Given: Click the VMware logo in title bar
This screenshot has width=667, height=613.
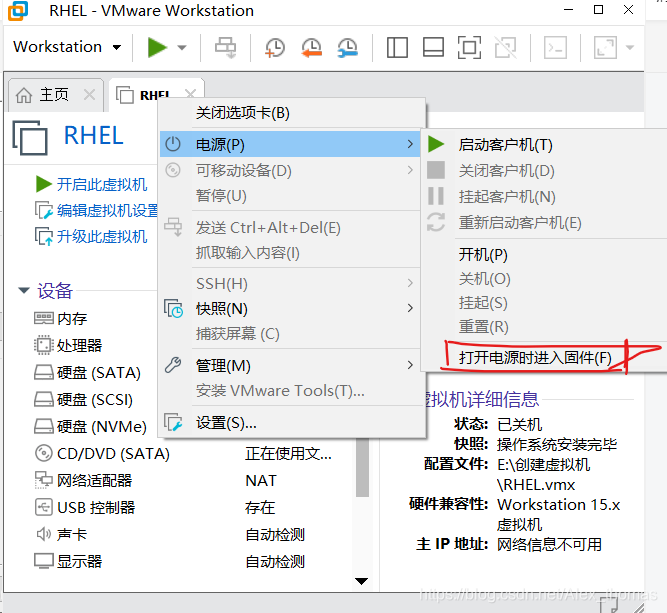Looking at the screenshot, I should [x=18, y=11].
